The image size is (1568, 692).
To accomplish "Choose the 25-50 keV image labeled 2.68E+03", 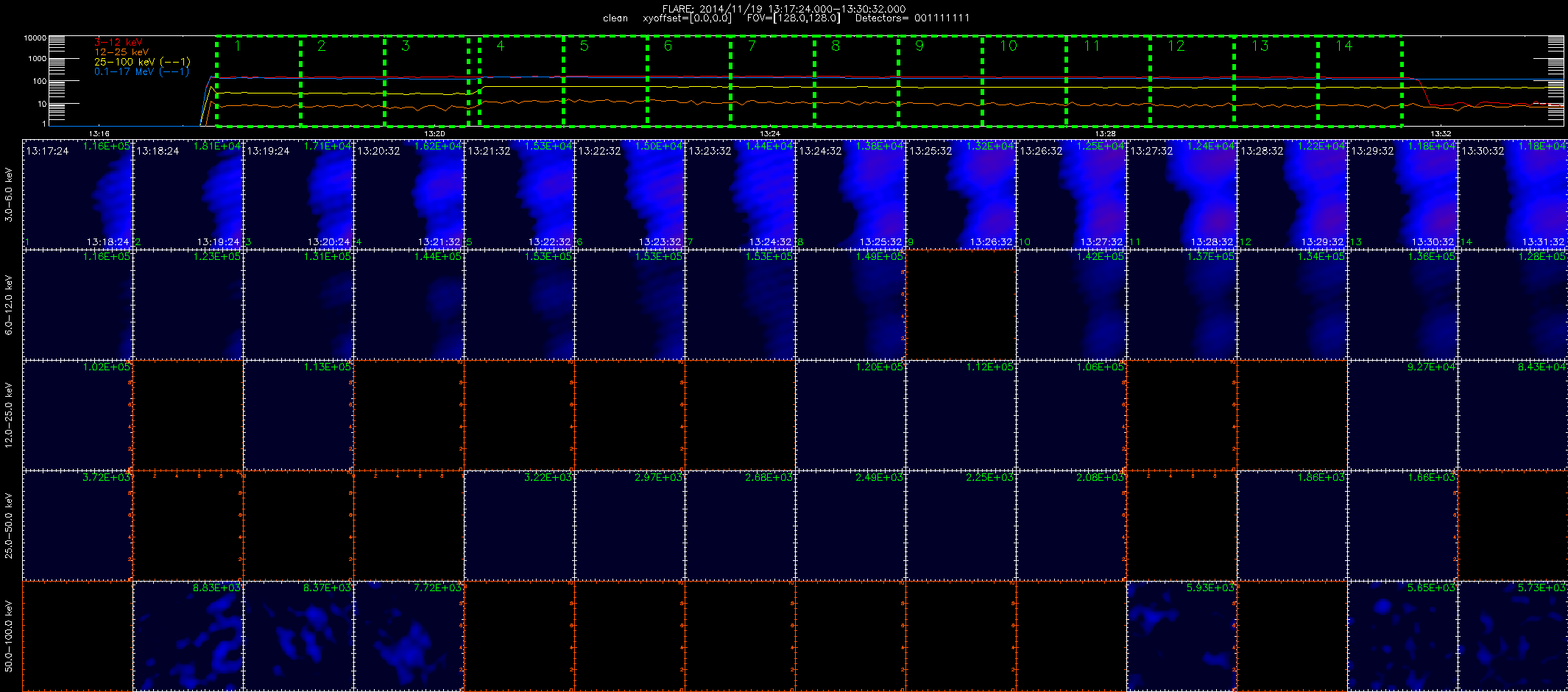I will 741,526.
